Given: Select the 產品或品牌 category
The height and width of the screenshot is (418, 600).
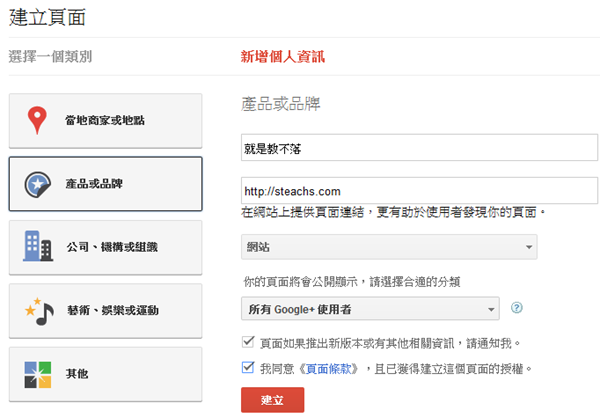Looking at the screenshot, I should click(x=105, y=184).
